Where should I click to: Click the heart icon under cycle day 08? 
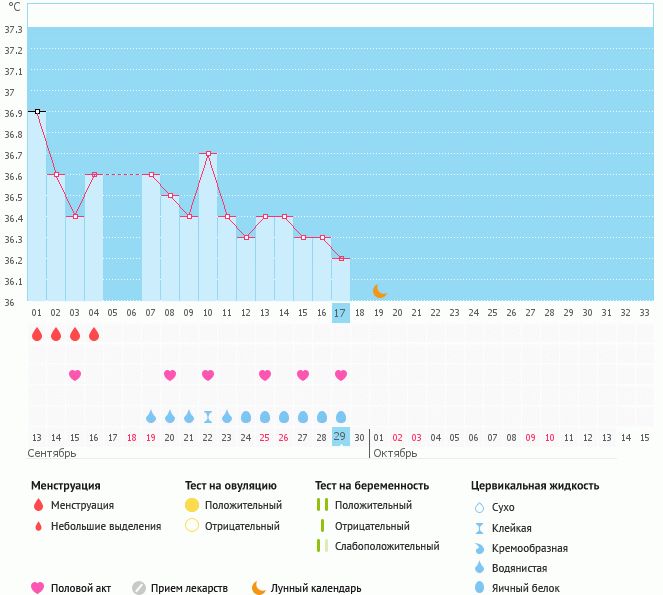coord(170,375)
